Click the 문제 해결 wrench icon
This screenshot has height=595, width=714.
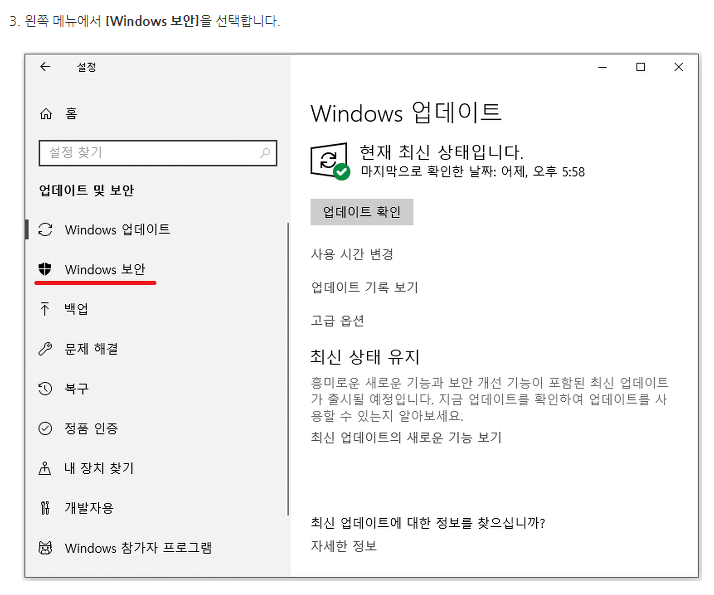click(45, 349)
